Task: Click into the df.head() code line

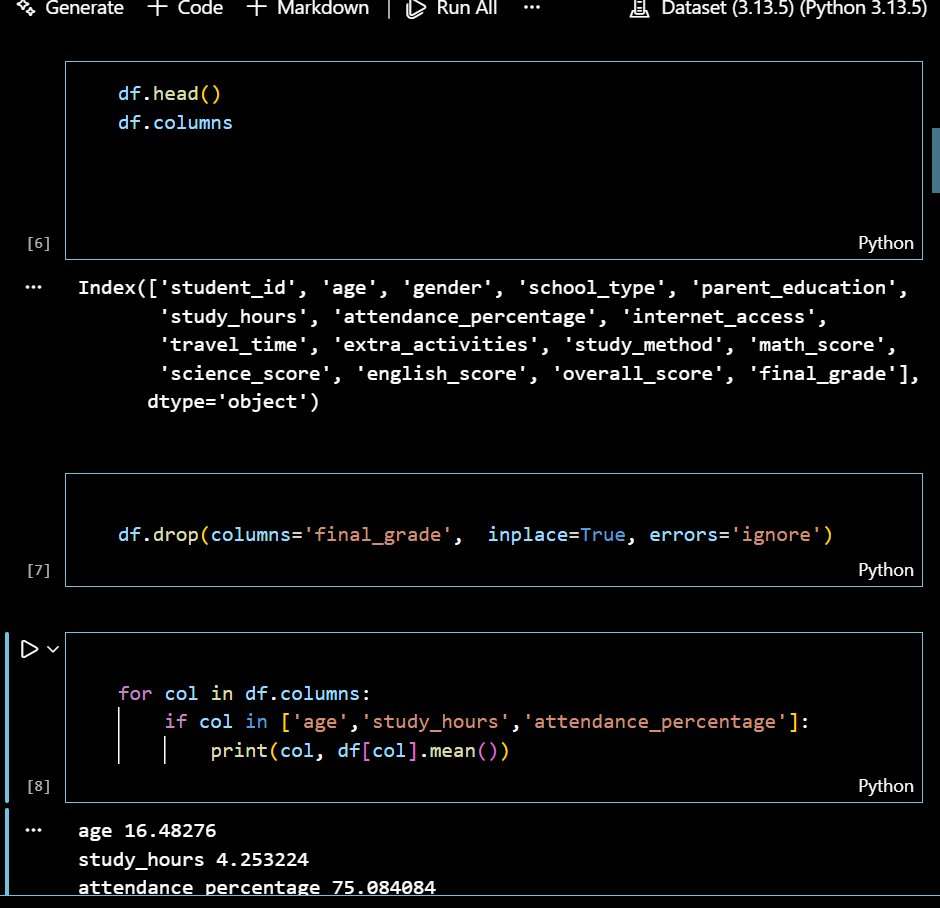Action: pyautogui.click(x=170, y=94)
